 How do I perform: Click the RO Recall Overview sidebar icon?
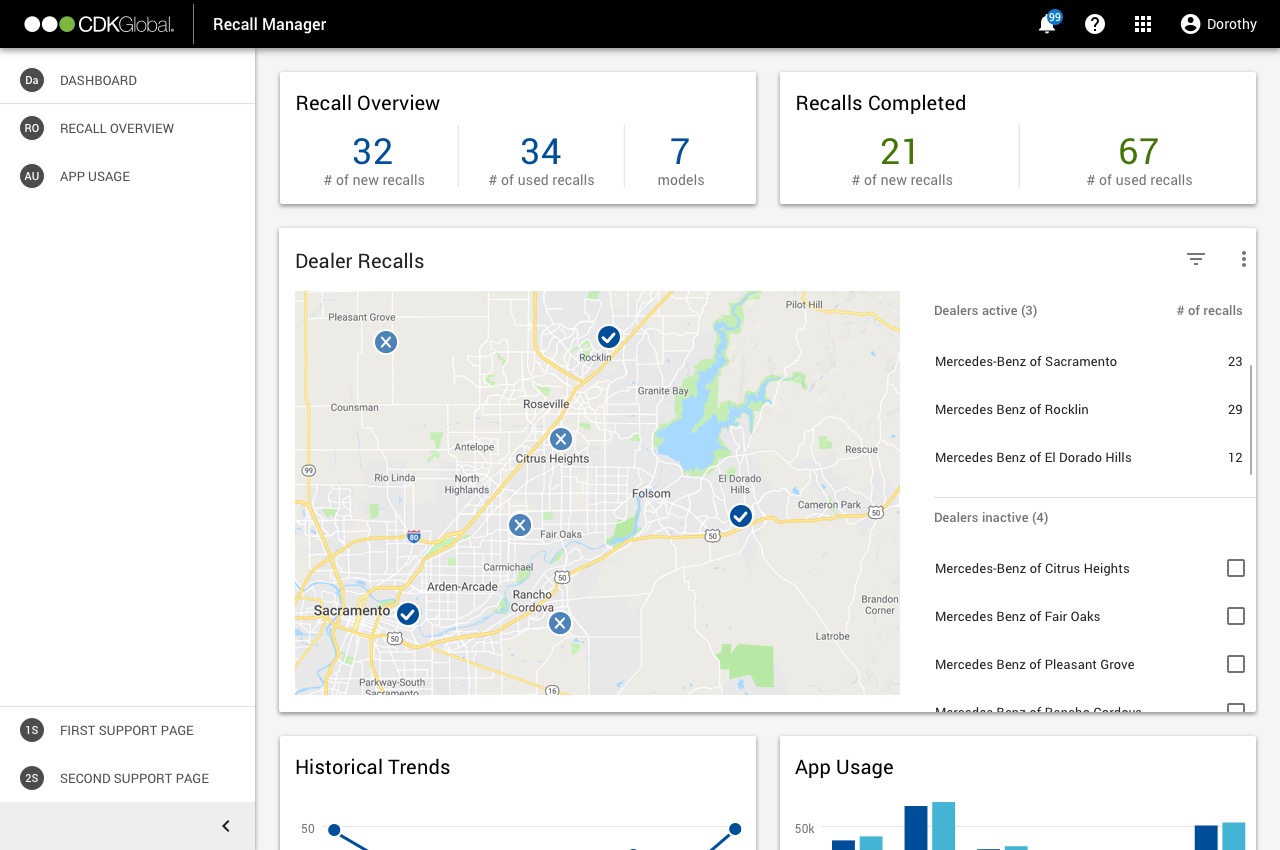(x=32, y=128)
